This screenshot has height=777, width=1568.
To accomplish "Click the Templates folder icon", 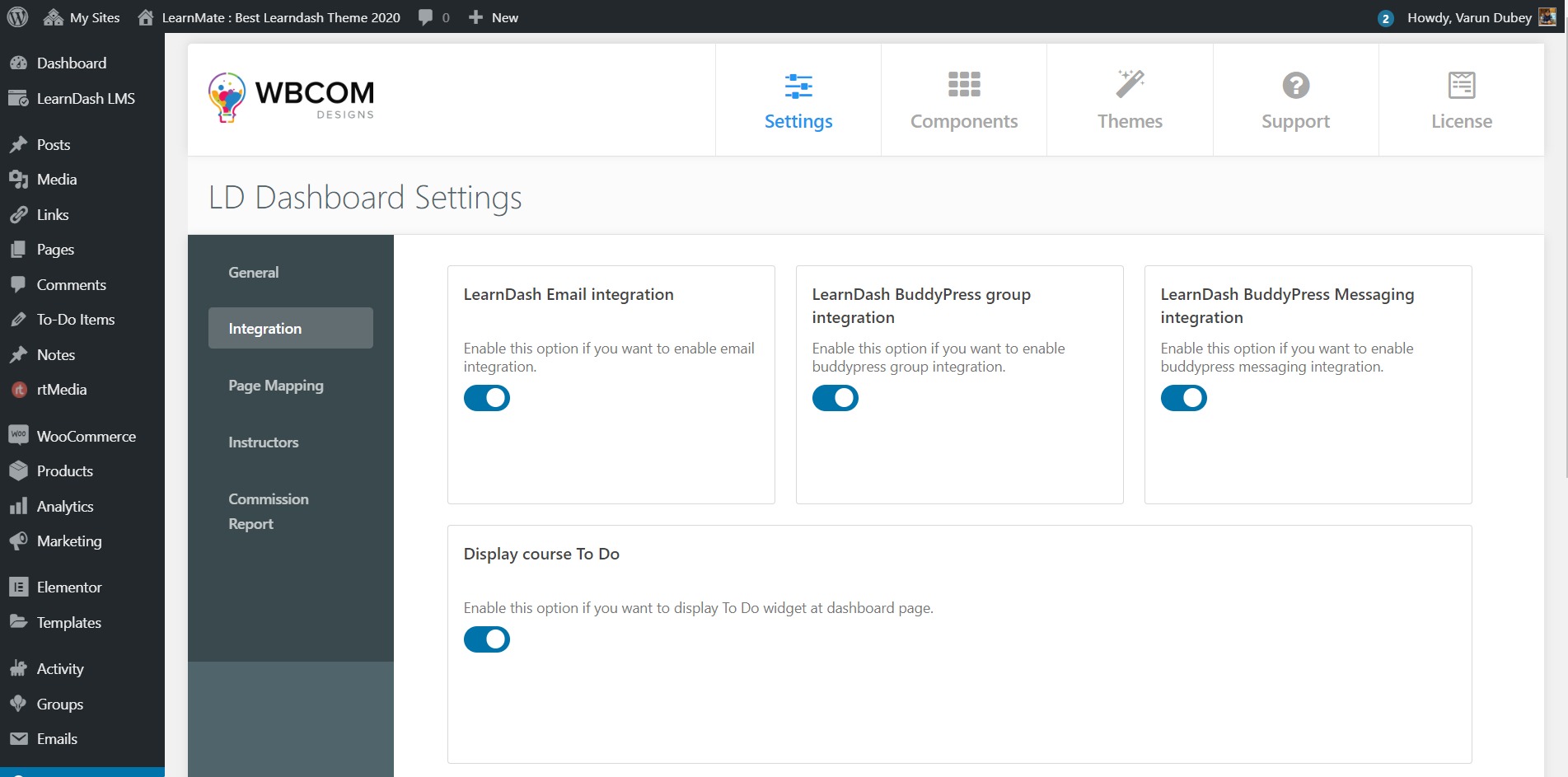I will pos(18,622).
